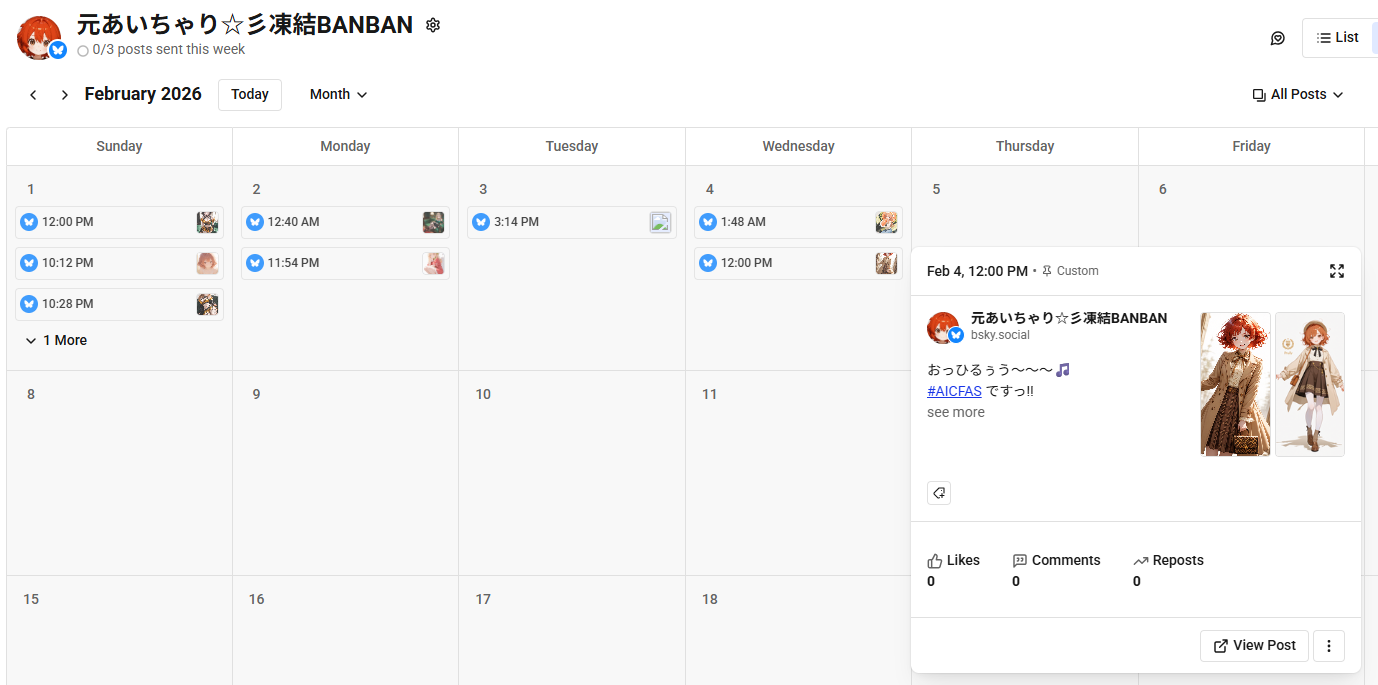
Task: Click the View Post button
Action: pyautogui.click(x=1254, y=646)
